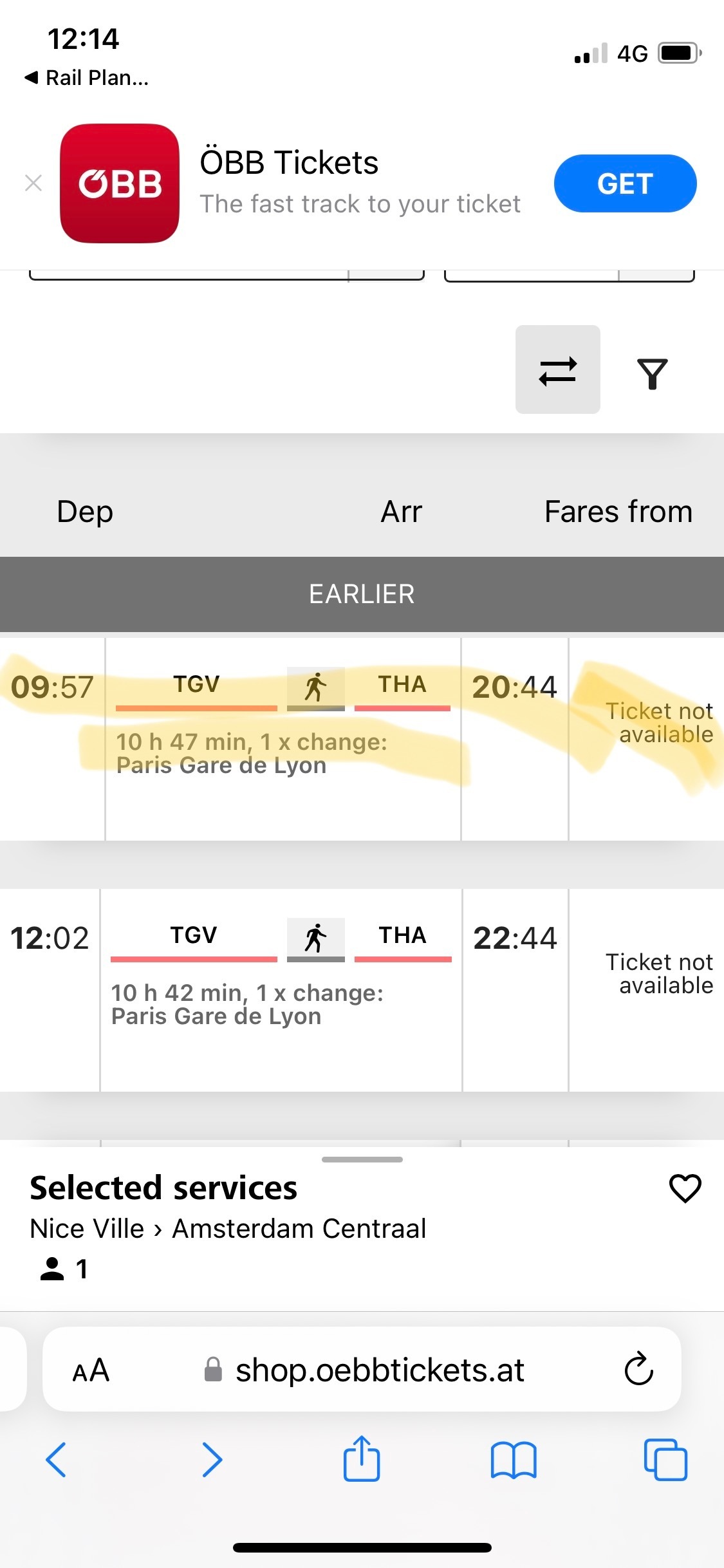Swap departure and destination stations
The height and width of the screenshot is (1568, 724).
tap(558, 369)
